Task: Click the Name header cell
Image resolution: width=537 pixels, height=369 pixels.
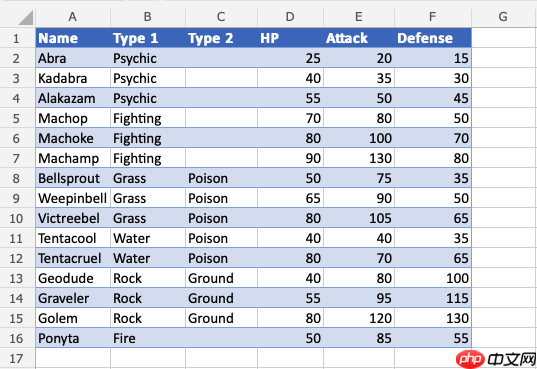Action: pyautogui.click(x=73, y=38)
